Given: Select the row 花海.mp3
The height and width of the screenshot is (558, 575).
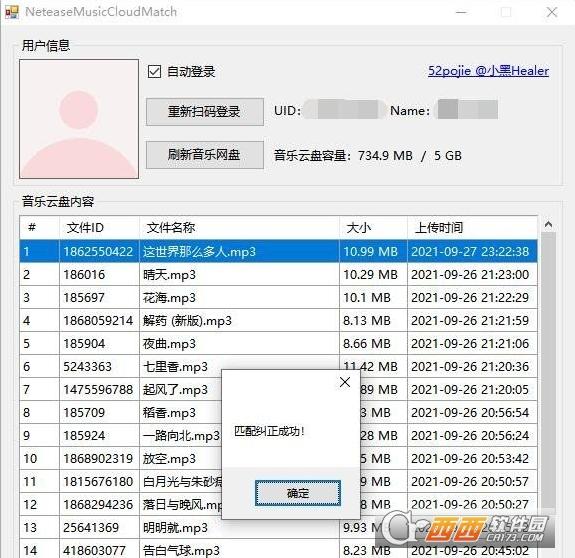Looking at the screenshot, I should tap(279, 297).
